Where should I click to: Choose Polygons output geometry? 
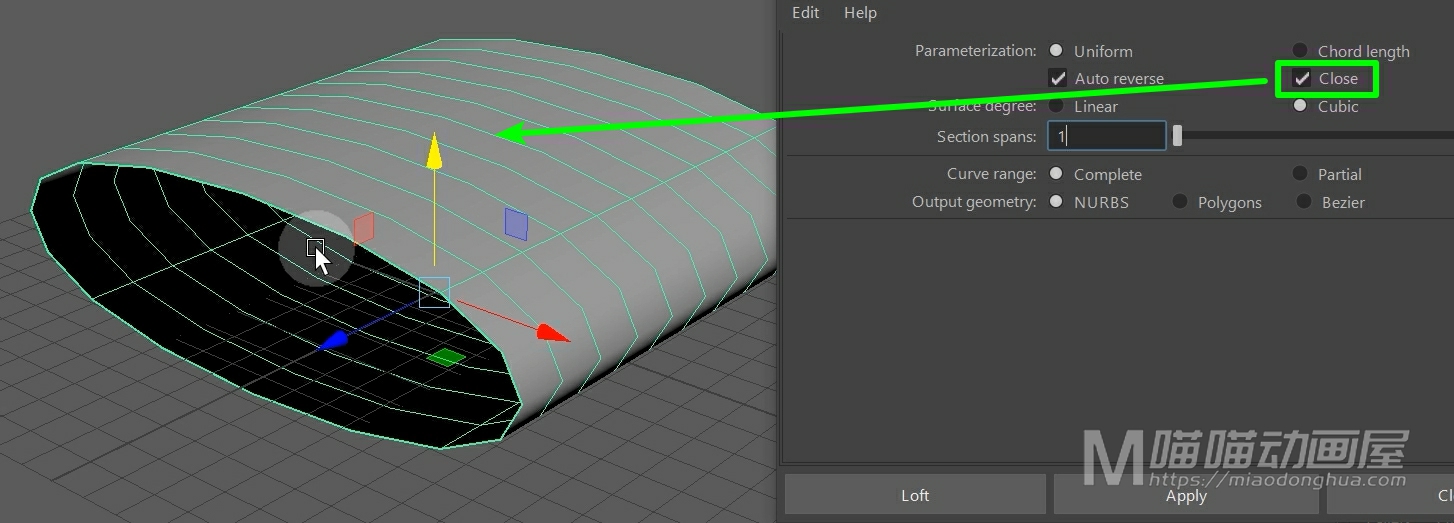pos(1180,202)
